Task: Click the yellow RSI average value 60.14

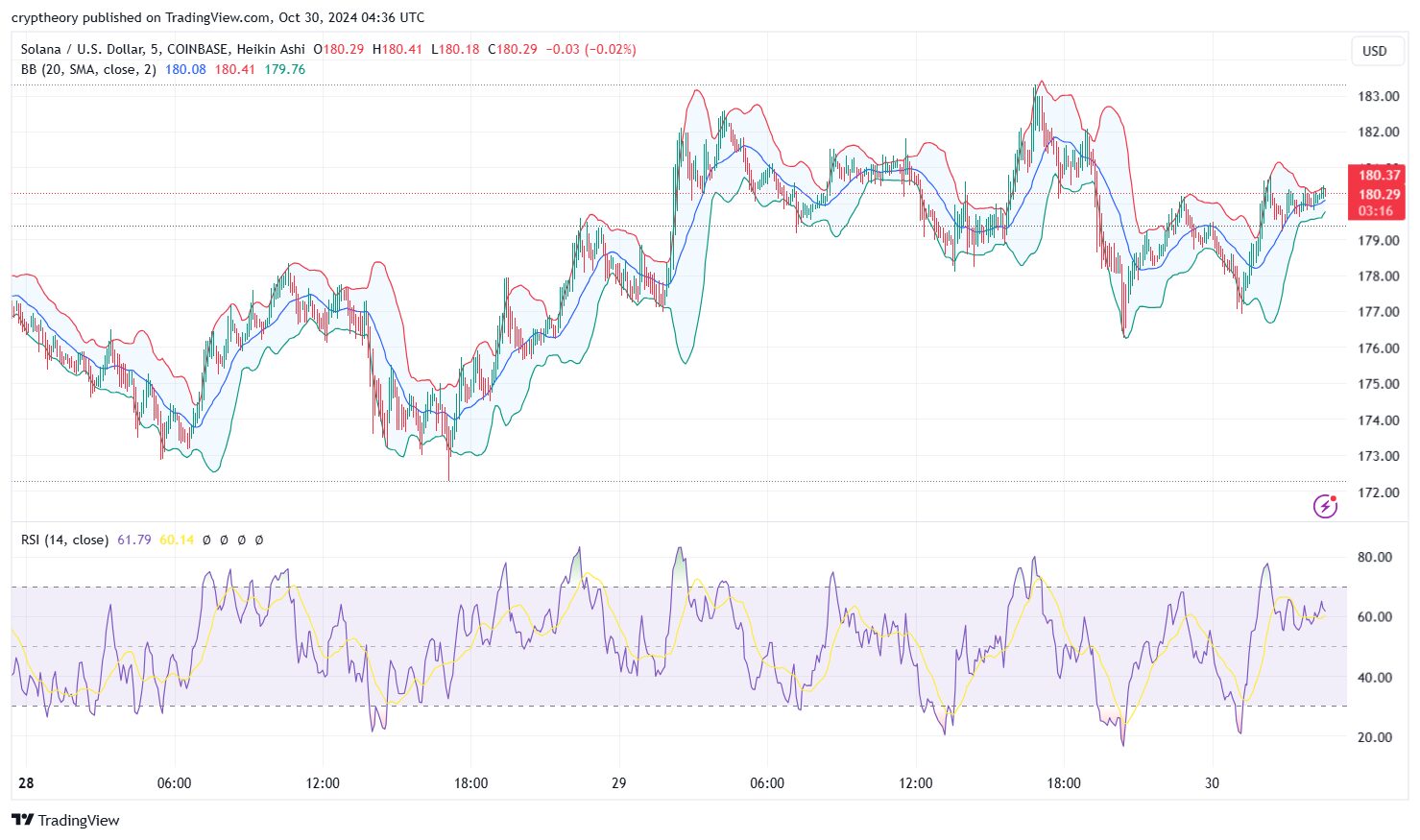Action: [177, 540]
